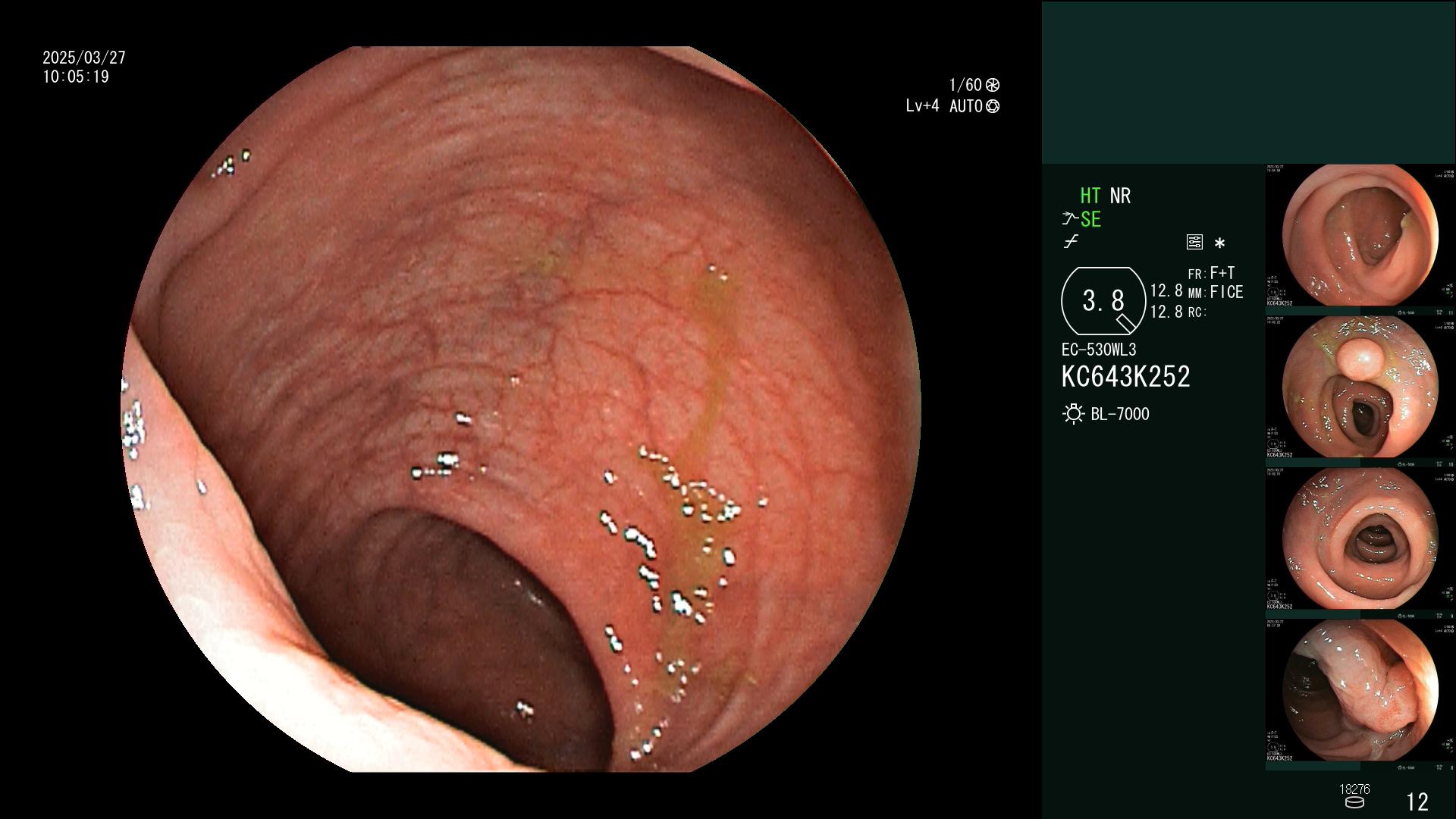Toggle the HT indicator
Viewport: 1456px width, 819px height.
1090,196
